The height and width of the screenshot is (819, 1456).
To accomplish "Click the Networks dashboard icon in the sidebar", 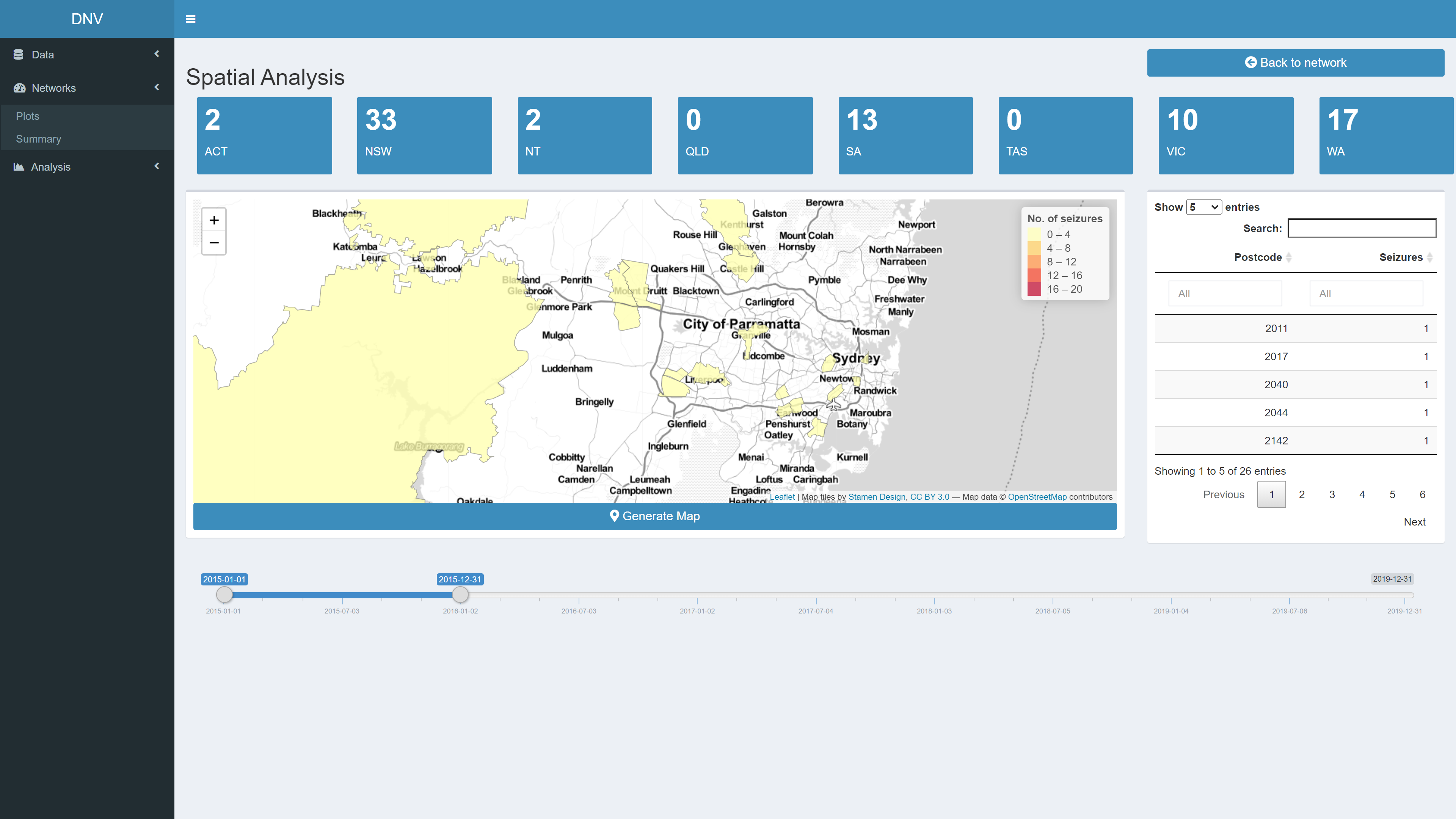I will [20, 88].
